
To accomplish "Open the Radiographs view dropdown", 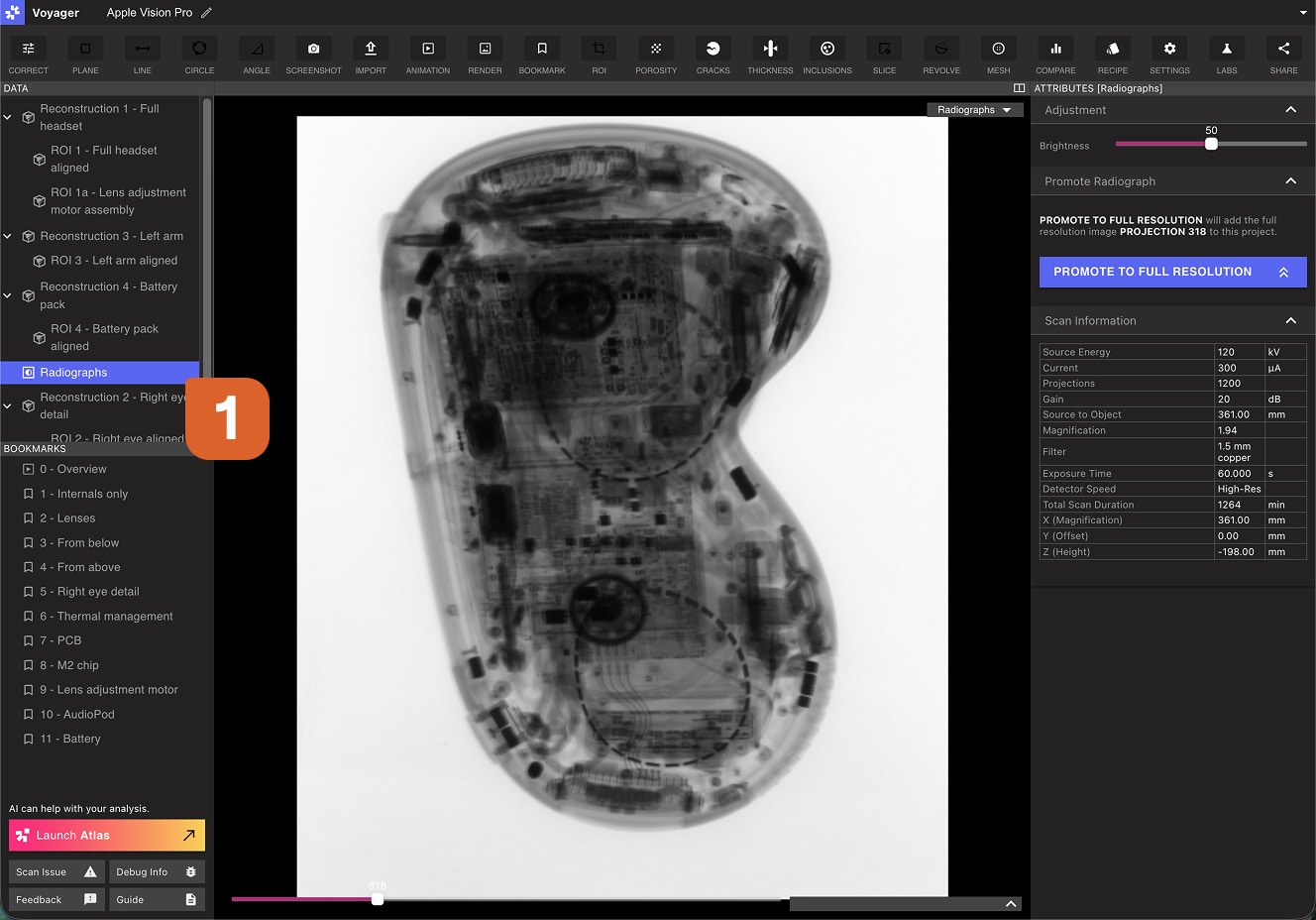I will coord(974,110).
